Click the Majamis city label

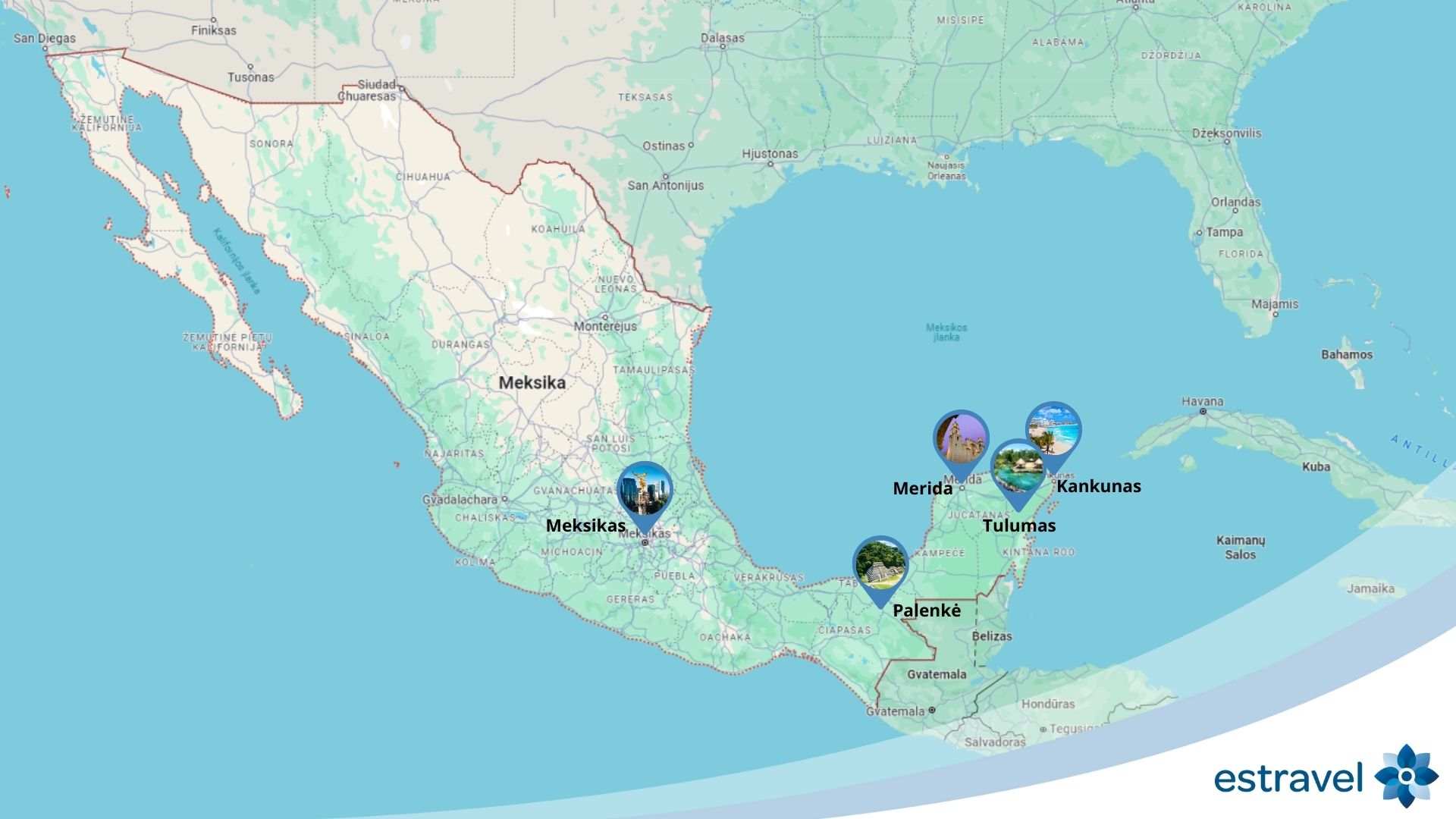pyautogui.click(x=1275, y=304)
